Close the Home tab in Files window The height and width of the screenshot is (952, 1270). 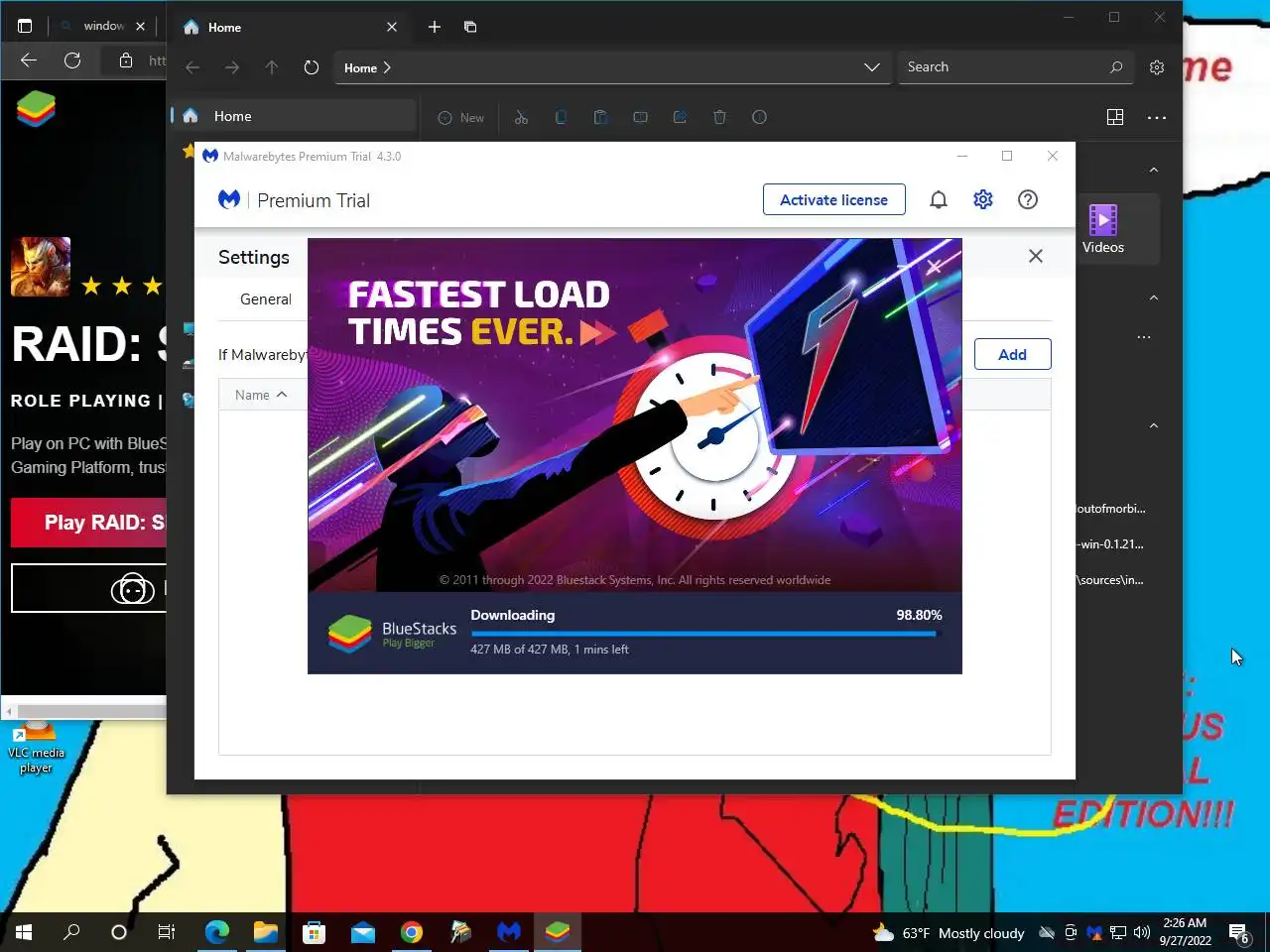point(392,27)
